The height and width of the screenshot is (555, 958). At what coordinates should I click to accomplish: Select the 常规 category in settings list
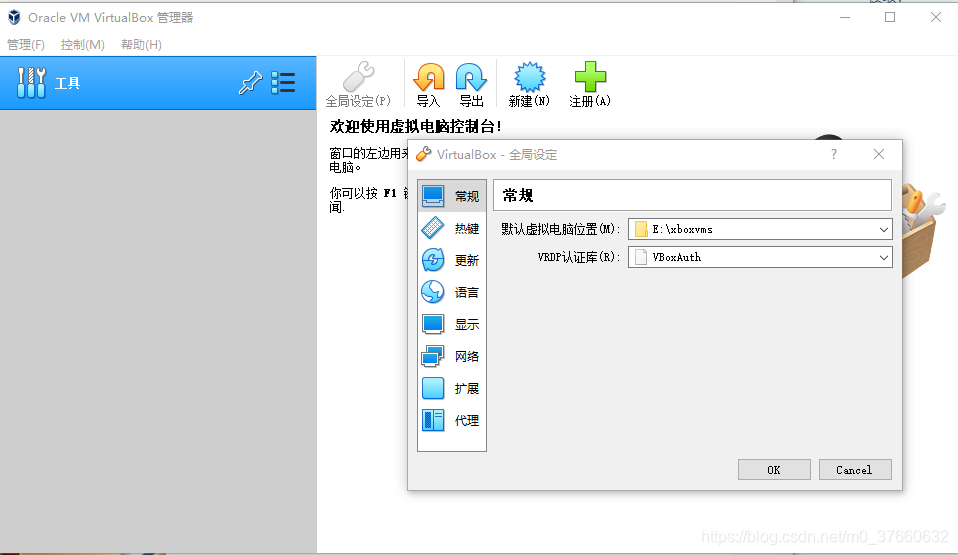[452, 196]
